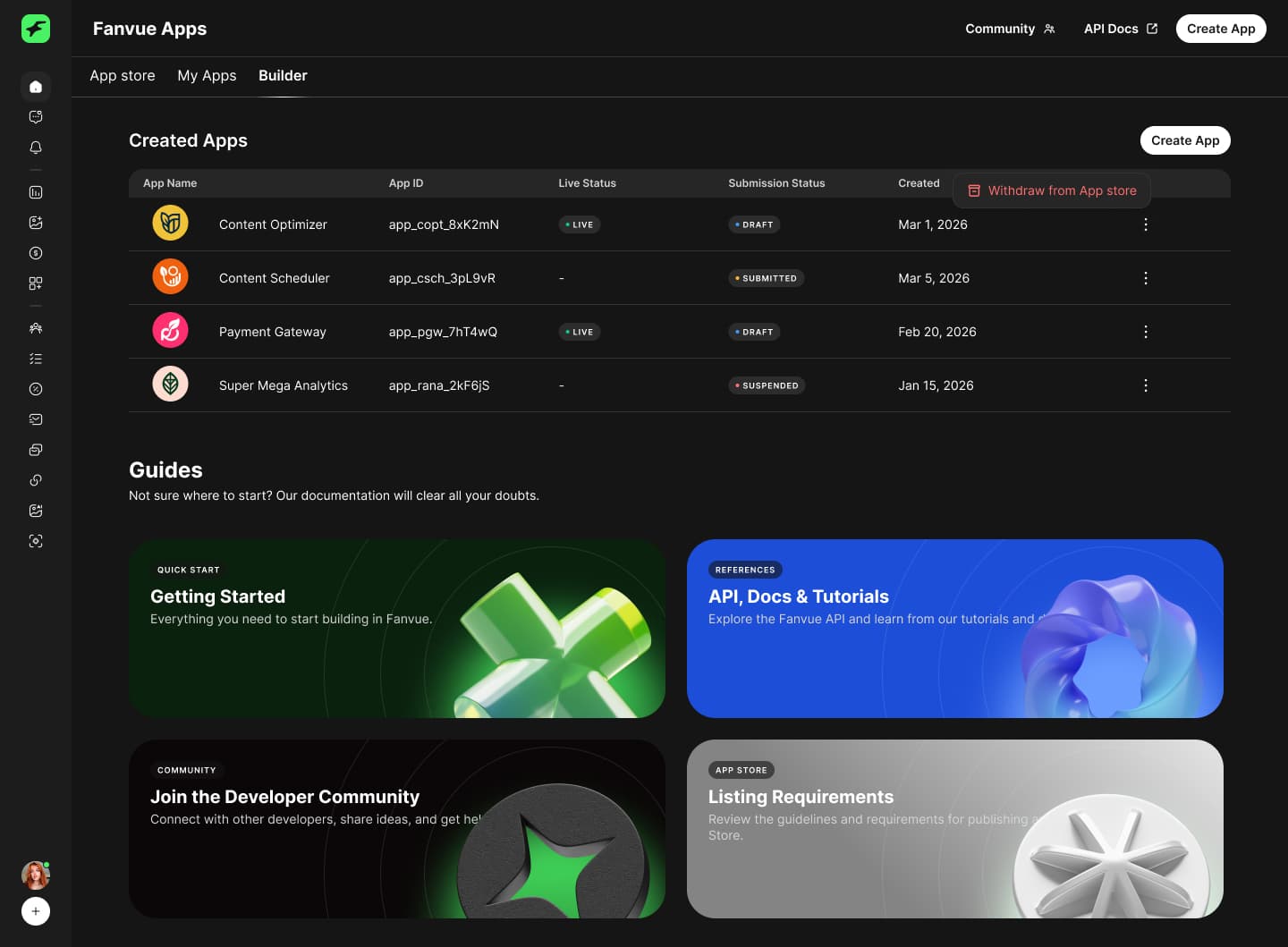Viewport: 1288px width, 947px height.
Task: Open the Apps grid-plus sidebar icon
Action: [x=36, y=283]
